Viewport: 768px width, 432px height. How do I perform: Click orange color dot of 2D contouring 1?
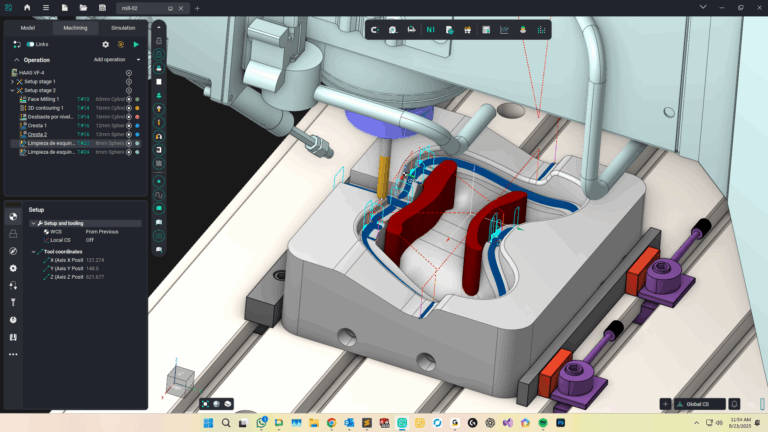point(137,108)
